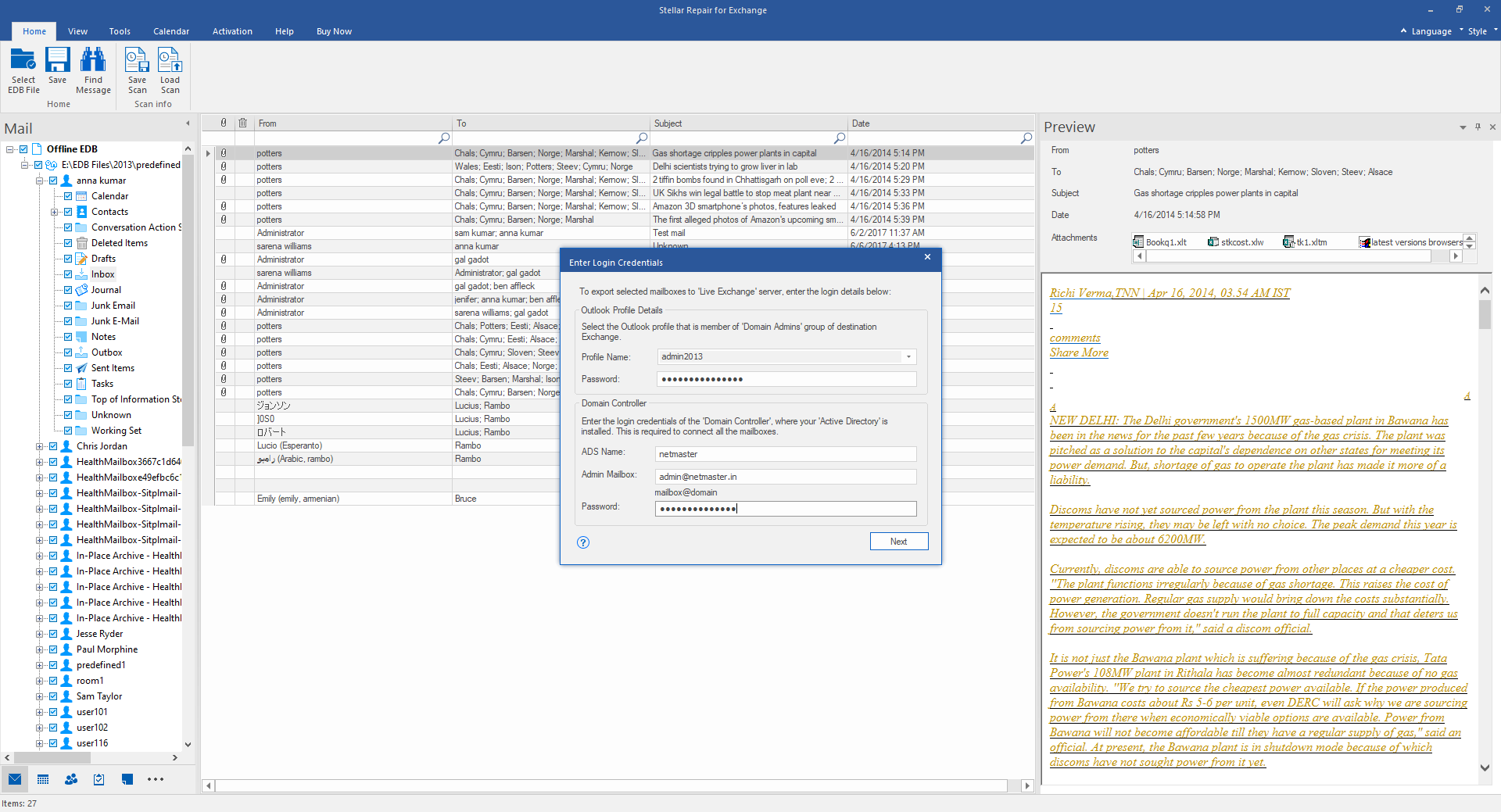Toggle Jesse Ryder mailbox checkbox

[53, 634]
